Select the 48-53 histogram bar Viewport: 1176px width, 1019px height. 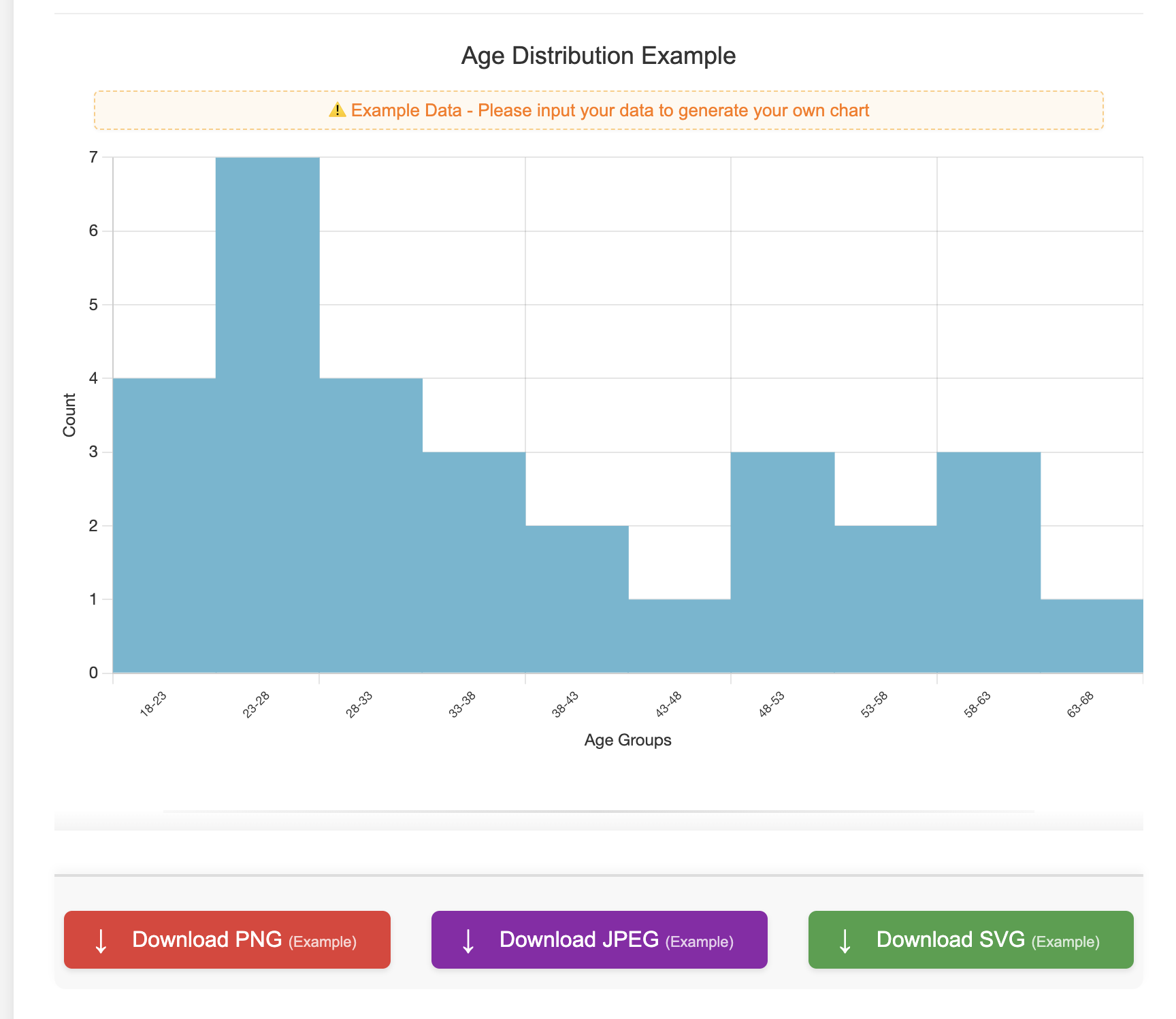pyautogui.click(x=783, y=562)
